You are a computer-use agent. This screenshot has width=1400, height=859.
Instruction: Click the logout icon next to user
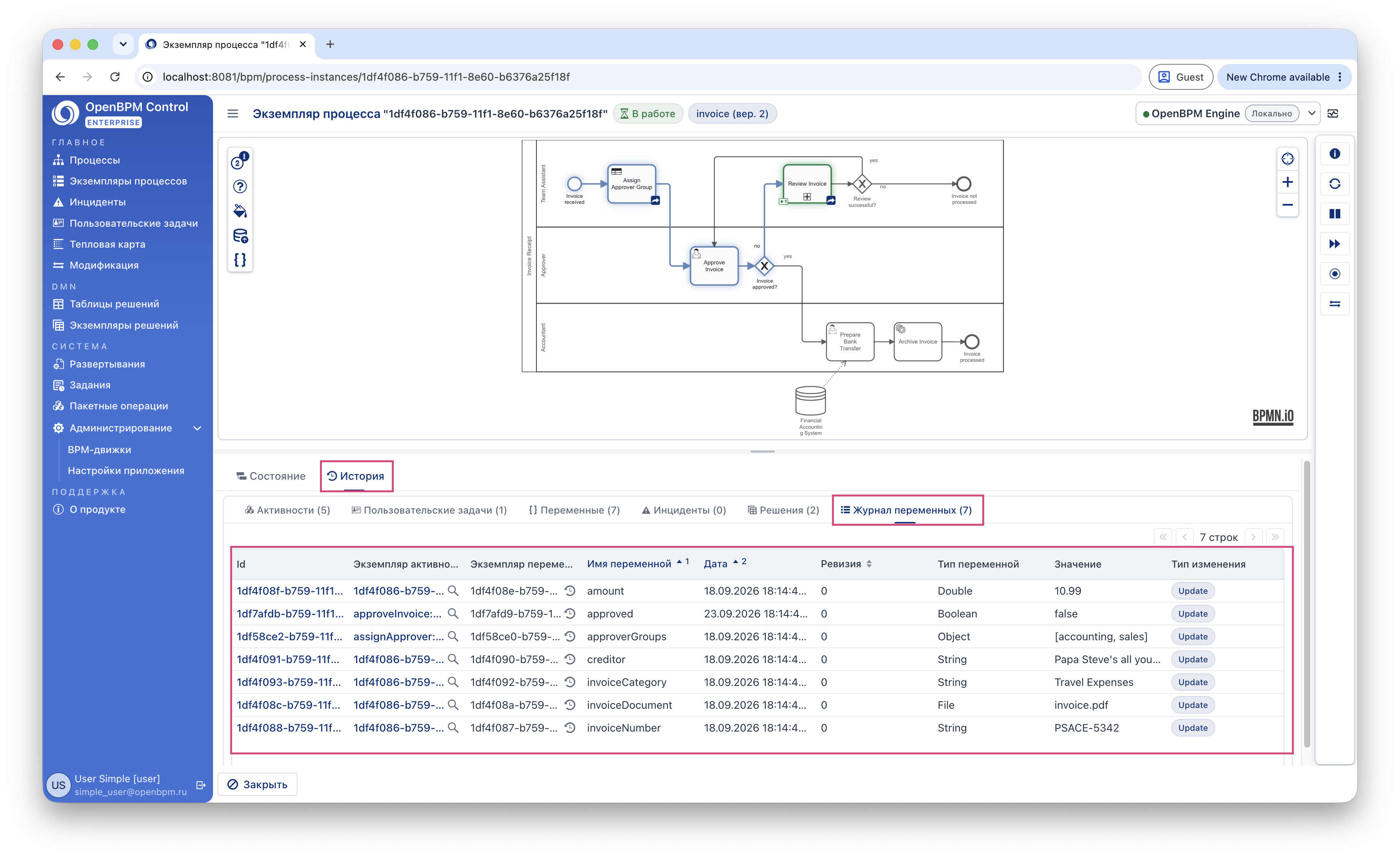click(x=200, y=785)
